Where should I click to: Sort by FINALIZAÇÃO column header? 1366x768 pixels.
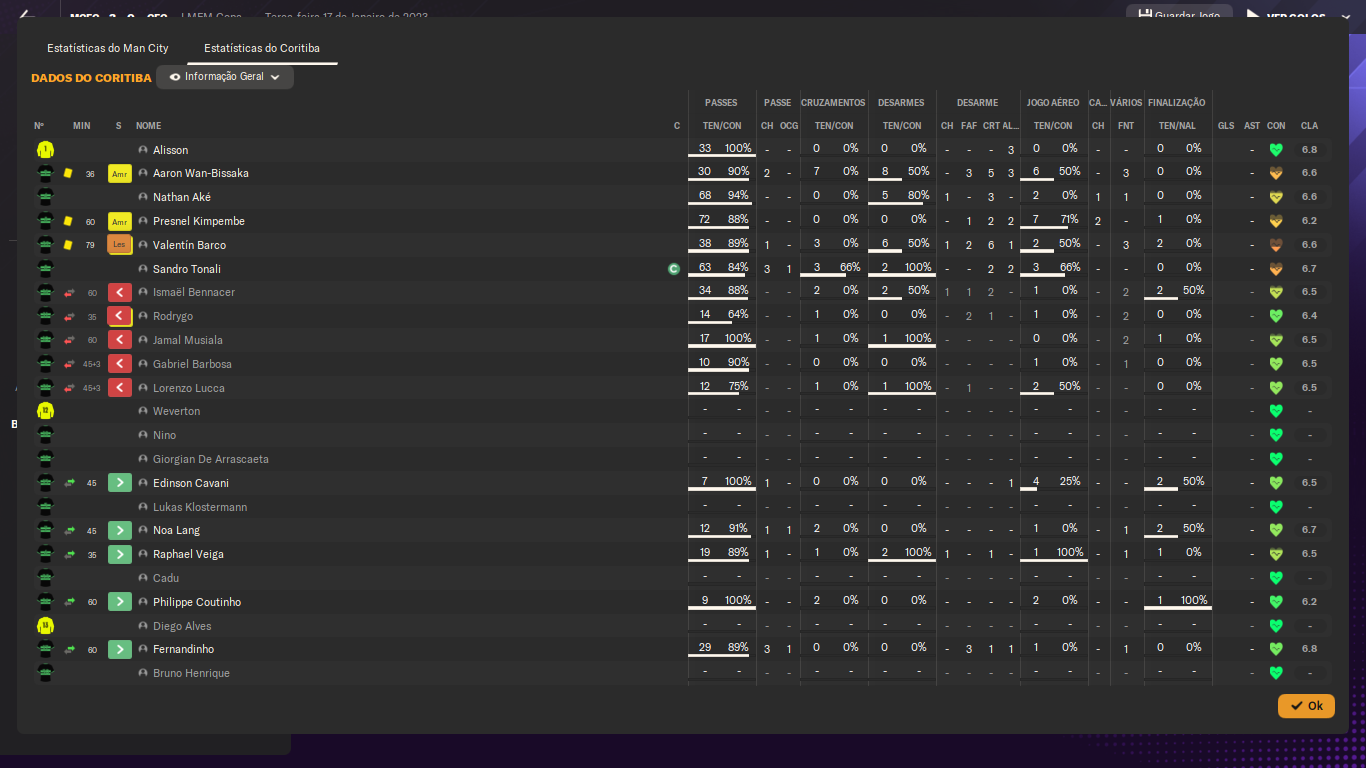(x=1177, y=102)
